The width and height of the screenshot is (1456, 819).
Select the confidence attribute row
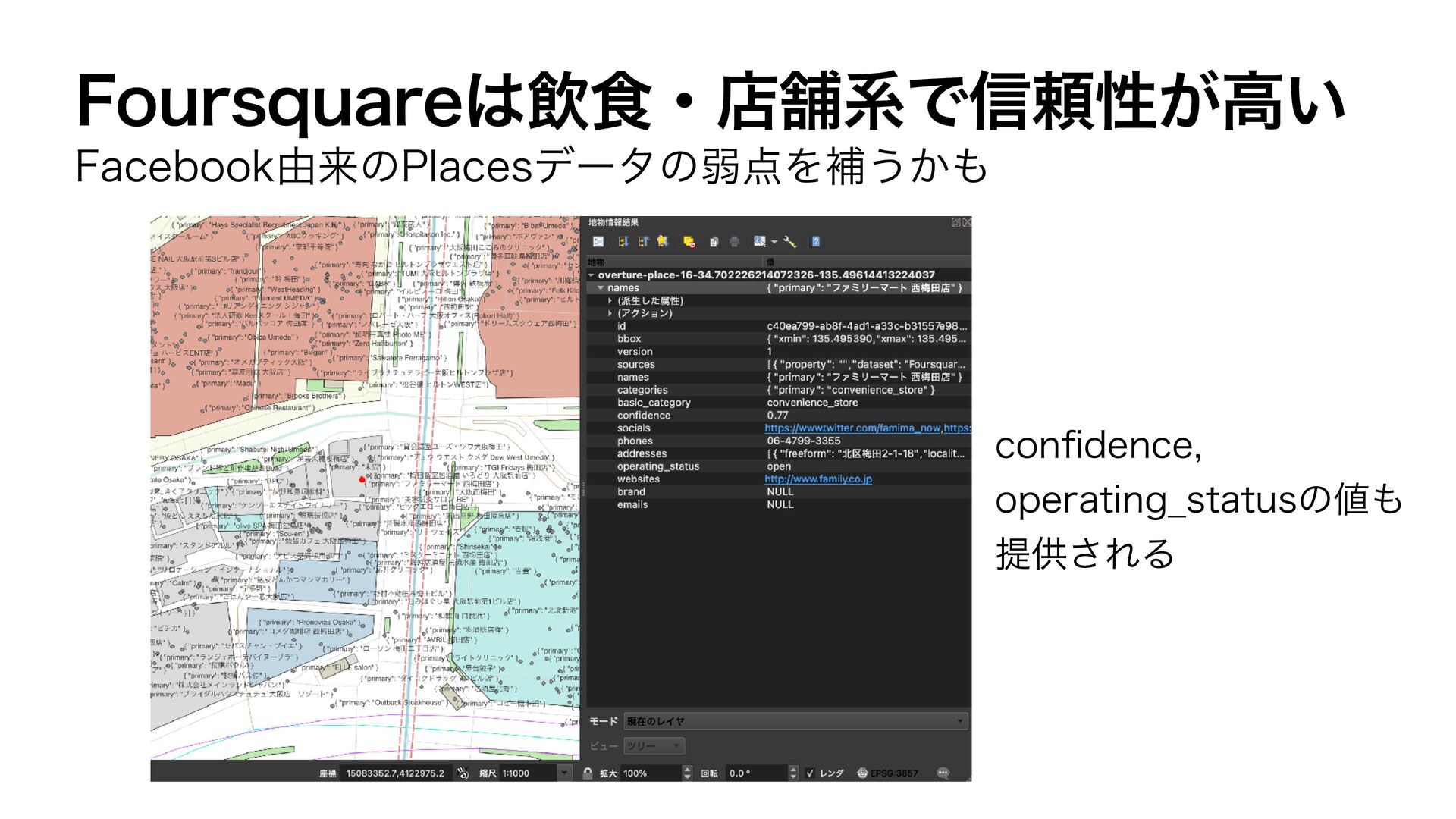point(644,416)
